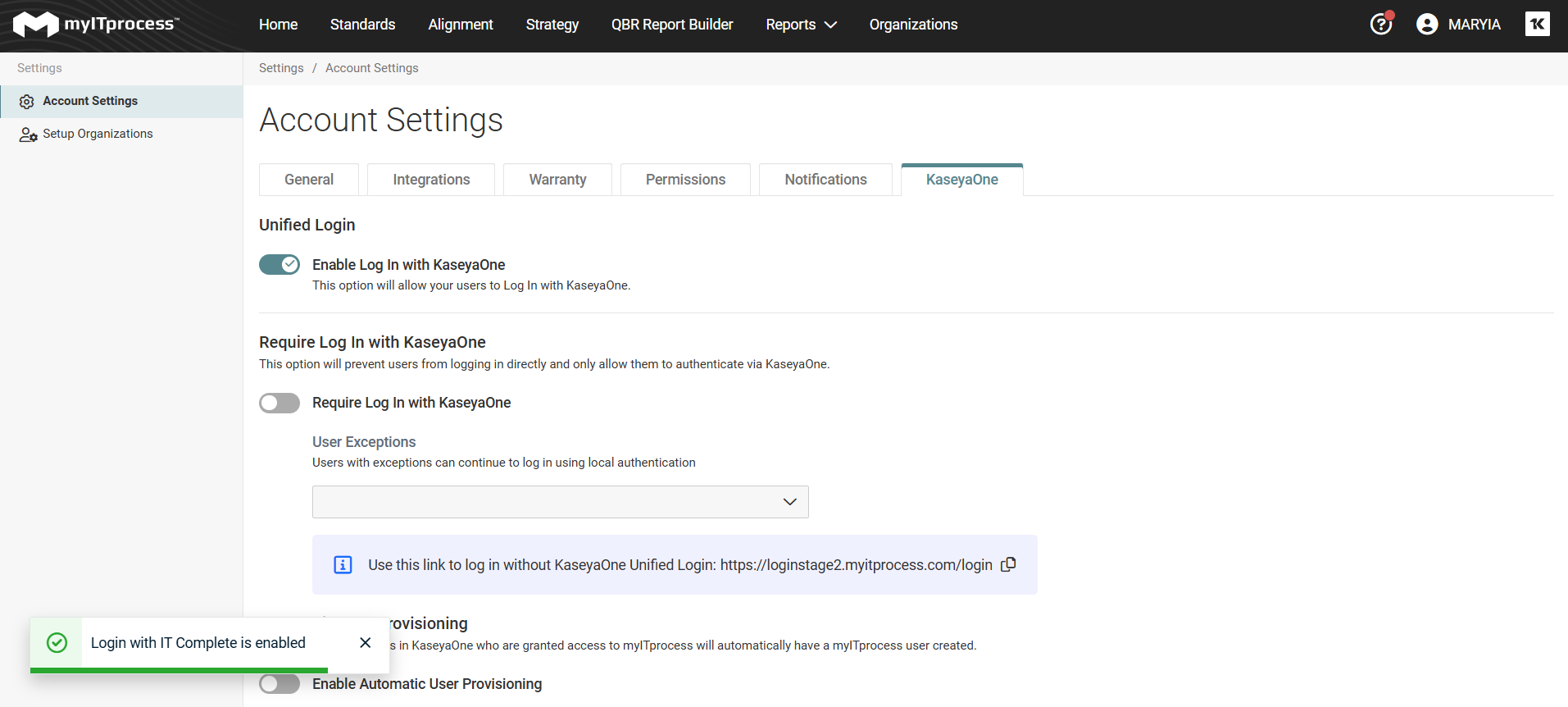Viewport: 1568px width, 707px height.
Task: Click the Account Settings page title
Action: (381, 120)
